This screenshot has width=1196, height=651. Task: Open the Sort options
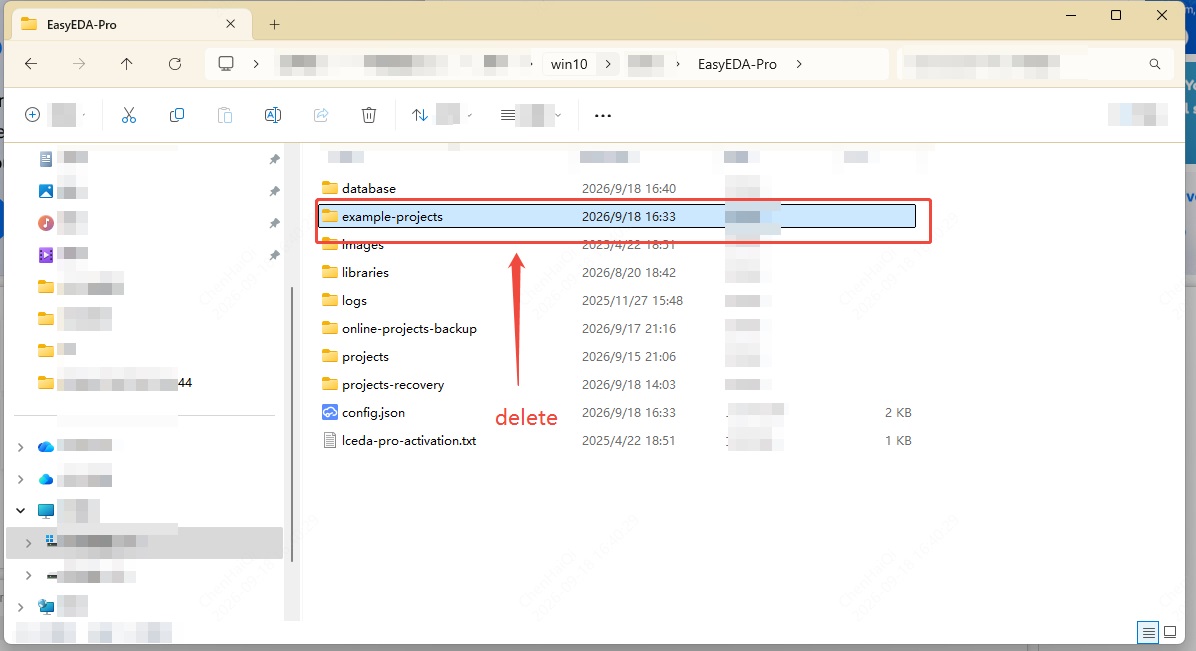pyautogui.click(x=442, y=115)
